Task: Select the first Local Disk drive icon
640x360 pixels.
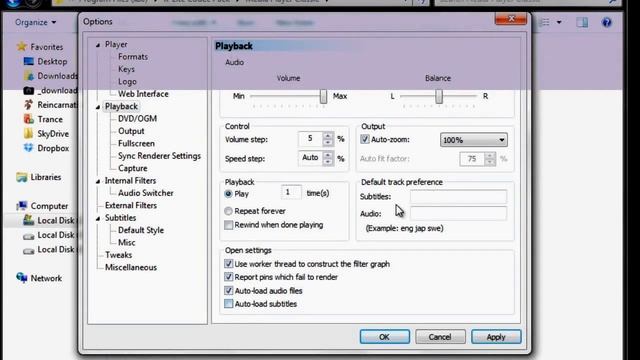Action: (29, 220)
